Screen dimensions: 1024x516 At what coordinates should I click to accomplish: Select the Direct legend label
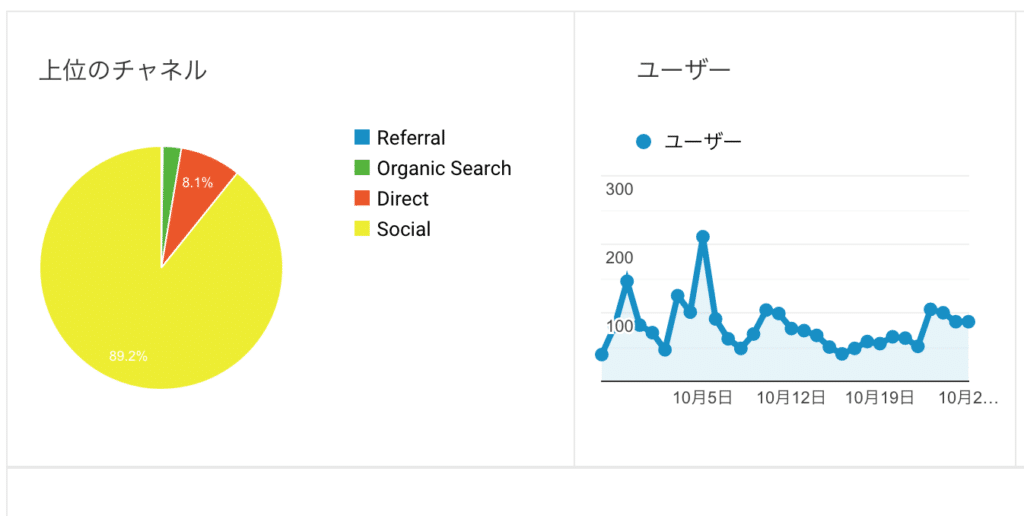(x=403, y=199)
